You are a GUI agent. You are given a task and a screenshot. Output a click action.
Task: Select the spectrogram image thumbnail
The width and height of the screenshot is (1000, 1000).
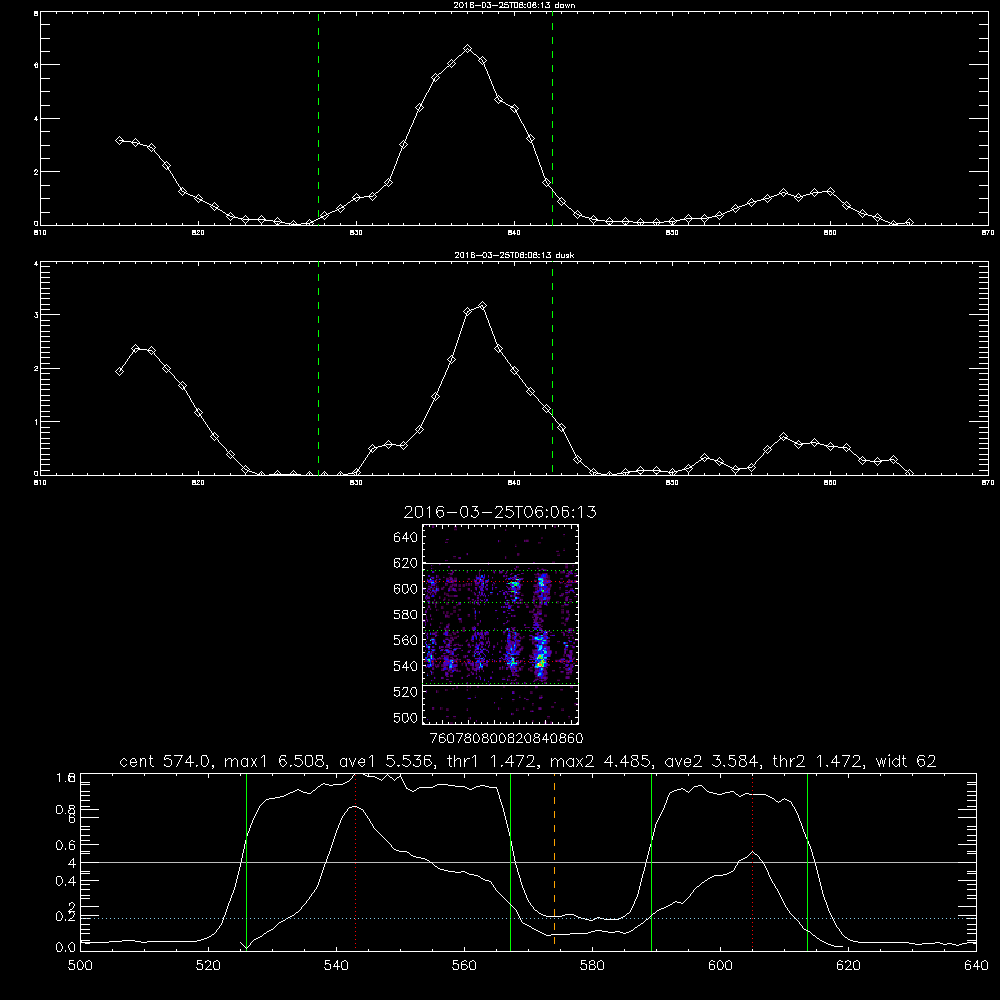tap(501, 624)
